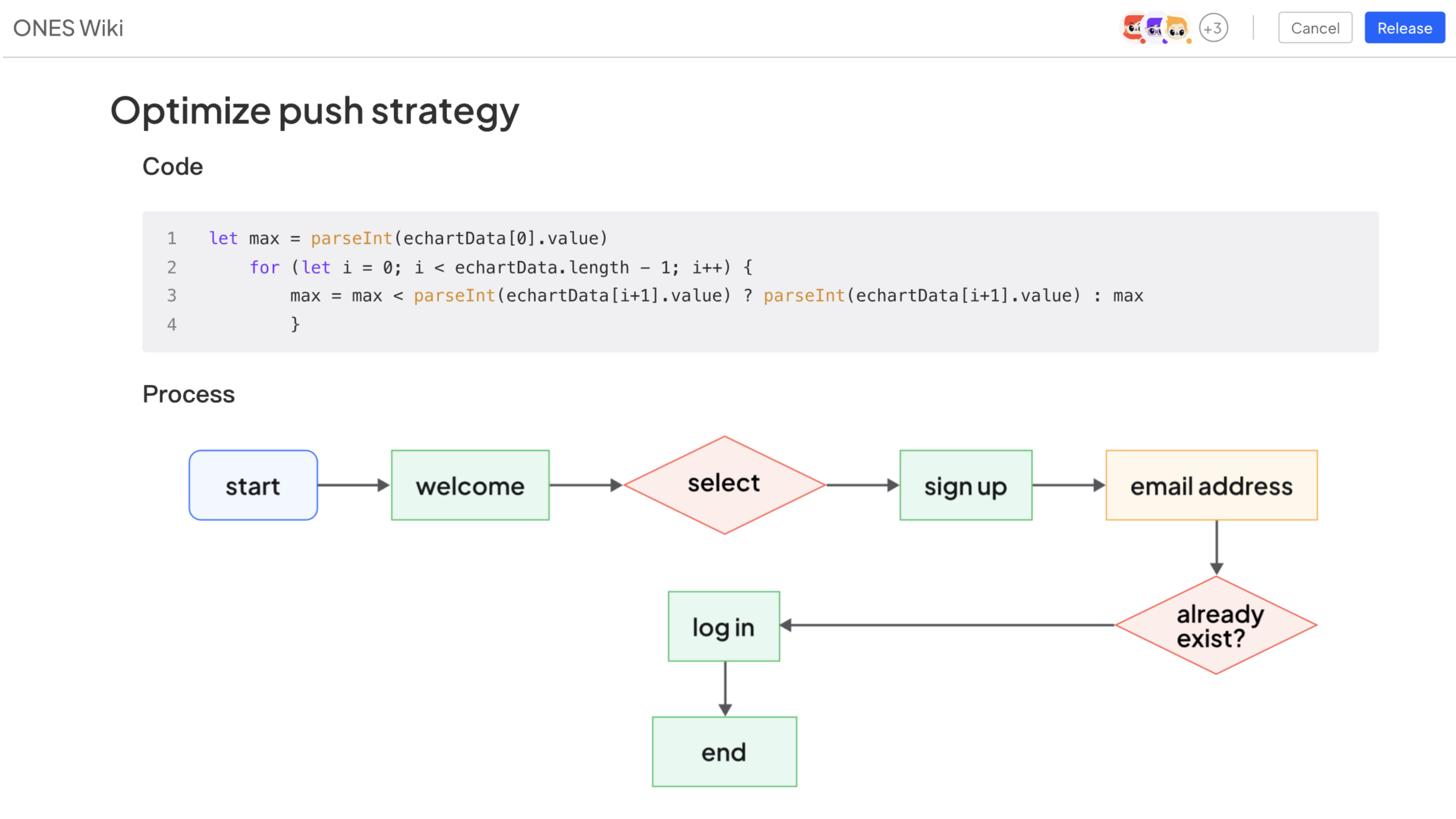Click the Code section heading
The image size is (1456, 819).
(x=173, y=166)
